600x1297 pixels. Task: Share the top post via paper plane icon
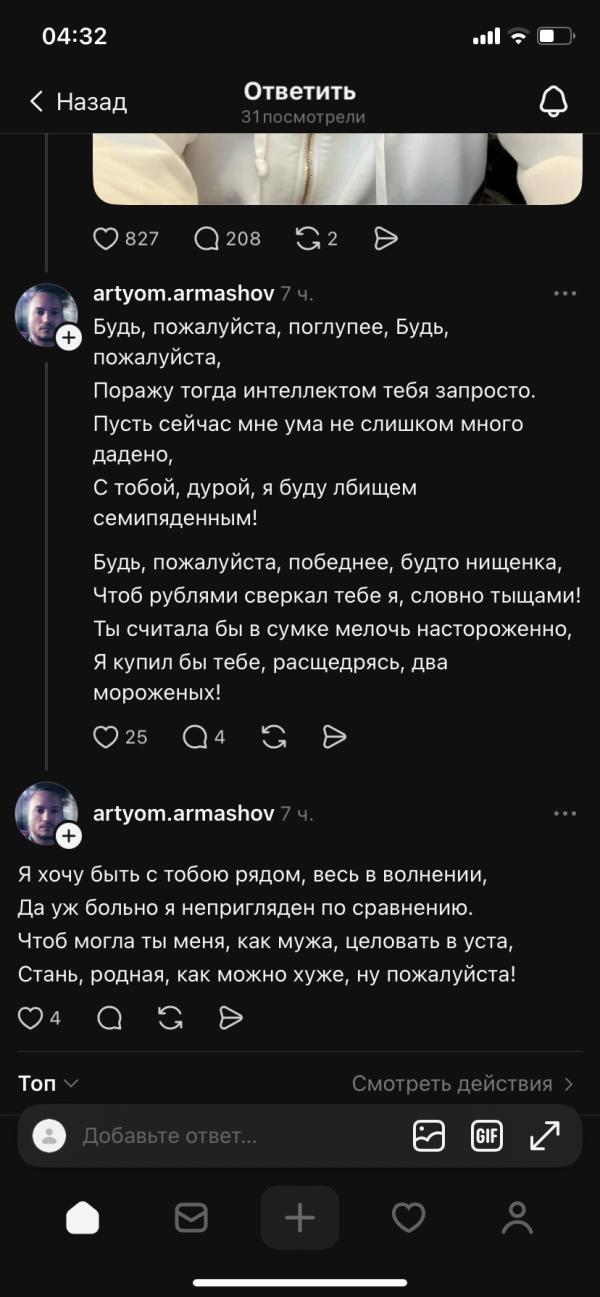point(385,238)
